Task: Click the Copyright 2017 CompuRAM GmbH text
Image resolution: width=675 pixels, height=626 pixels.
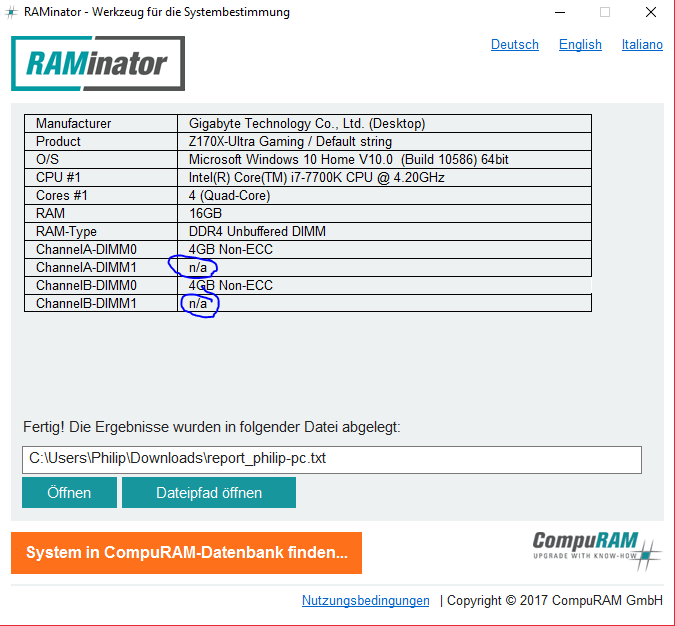Action: 555,600
